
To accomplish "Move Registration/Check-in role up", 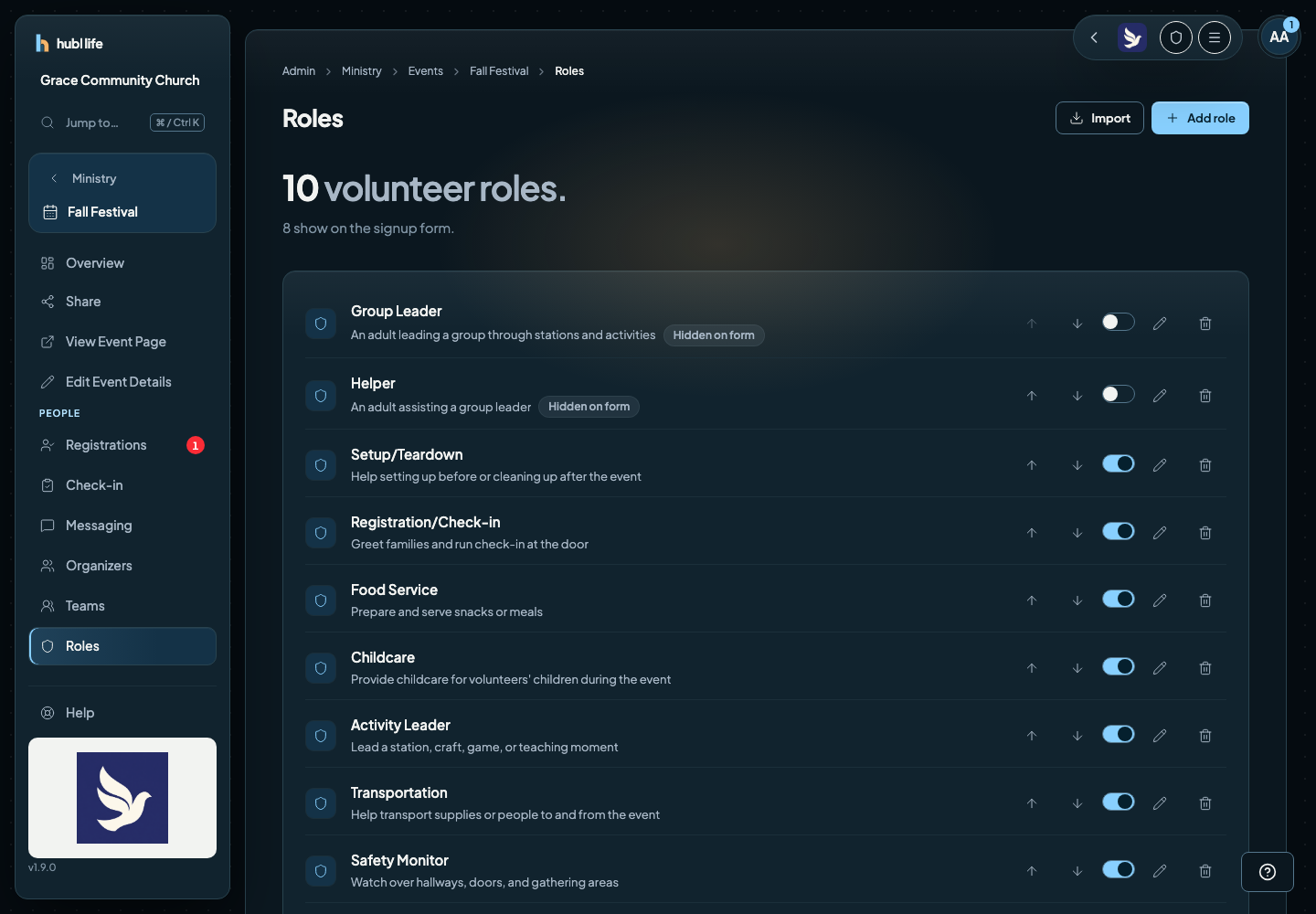I will pyautogui.click(x=1032, y=533).
